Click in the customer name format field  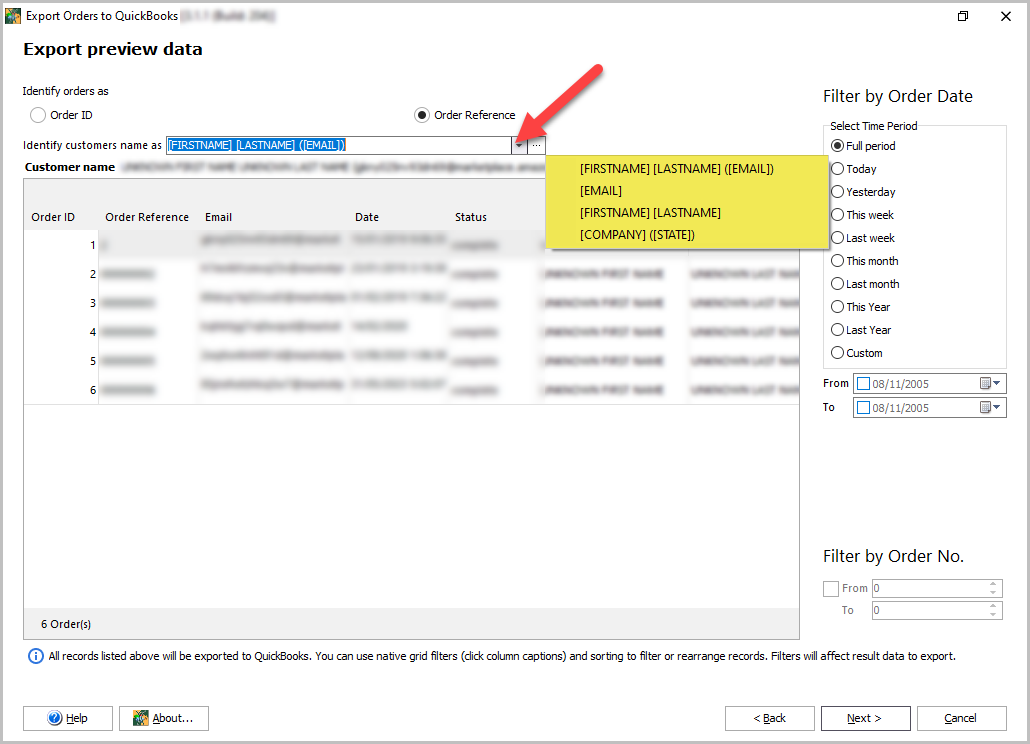click(x=338, y=145)
